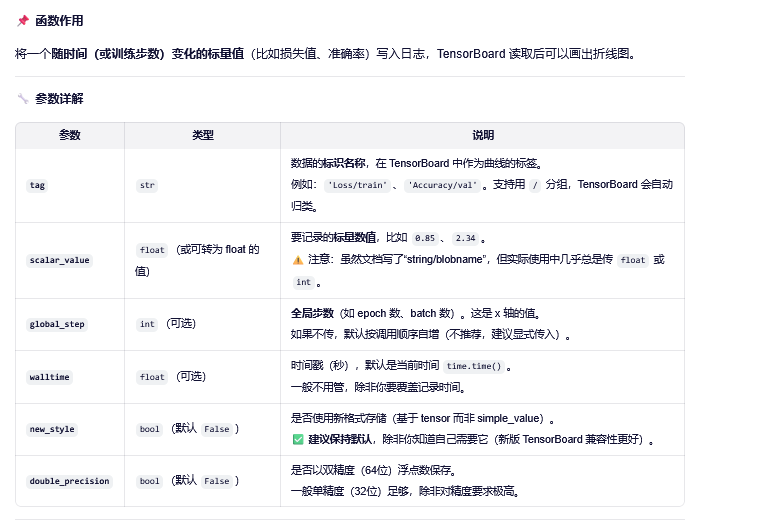Click the wrench icon beside 参数详解
The width and height of the screenshot is (758, 521).
coord(23,99)
